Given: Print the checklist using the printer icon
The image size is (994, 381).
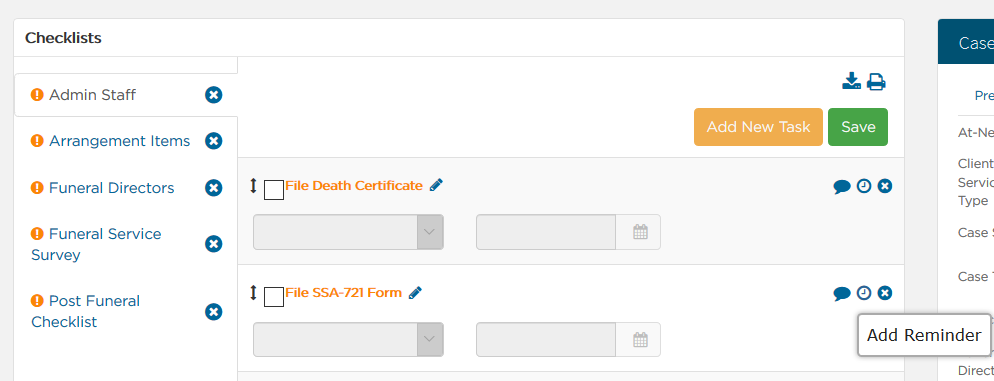Looking at the screenshot, I should click(x=876, y=82).
